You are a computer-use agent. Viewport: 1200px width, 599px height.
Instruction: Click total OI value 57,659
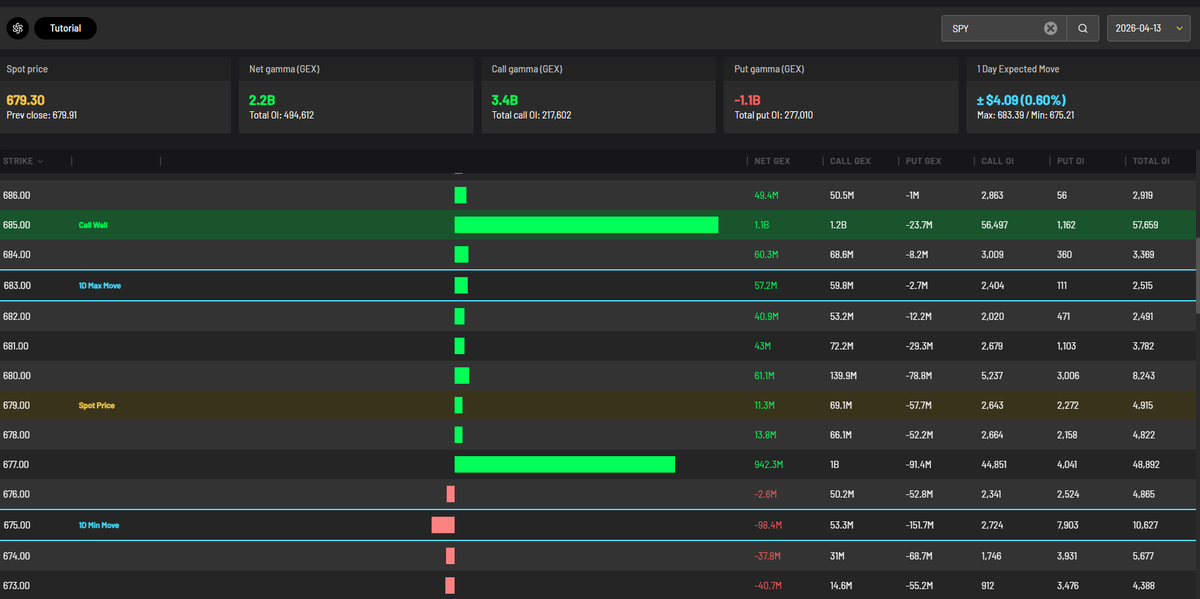pyautogui.click(x=1147, y=225)
